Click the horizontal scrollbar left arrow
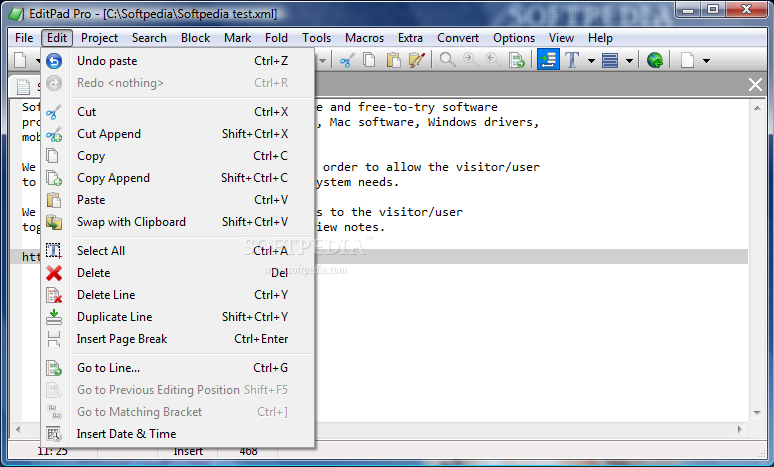The height and width of the screenshot is (467, 774). pos(18,429)
